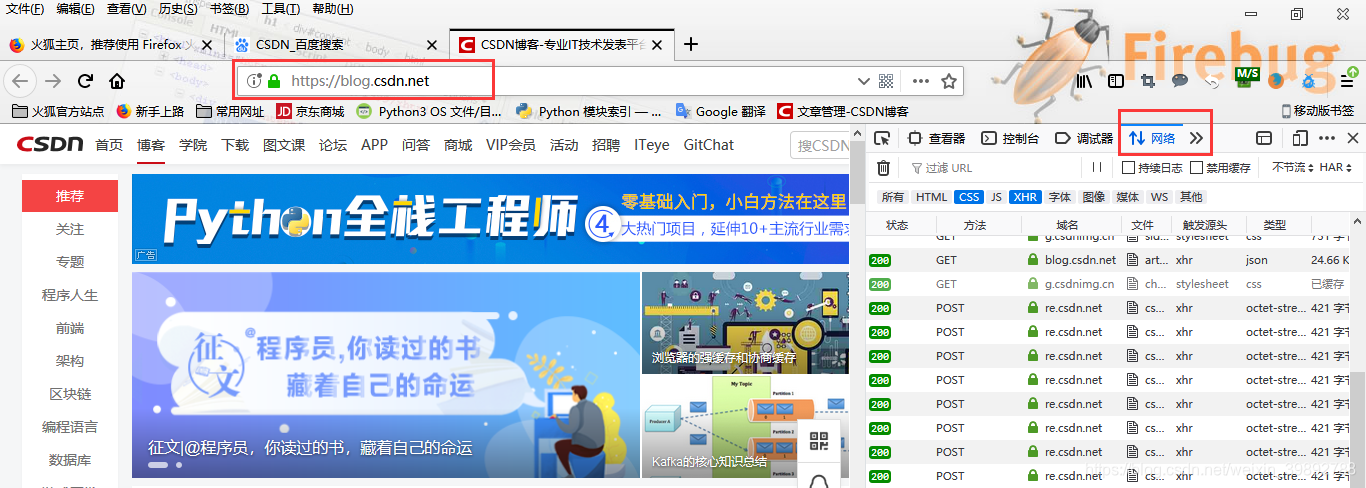Open the address bar history dropdown arrow
Viewport: 1366px width, 488px height.
[864, 81]
